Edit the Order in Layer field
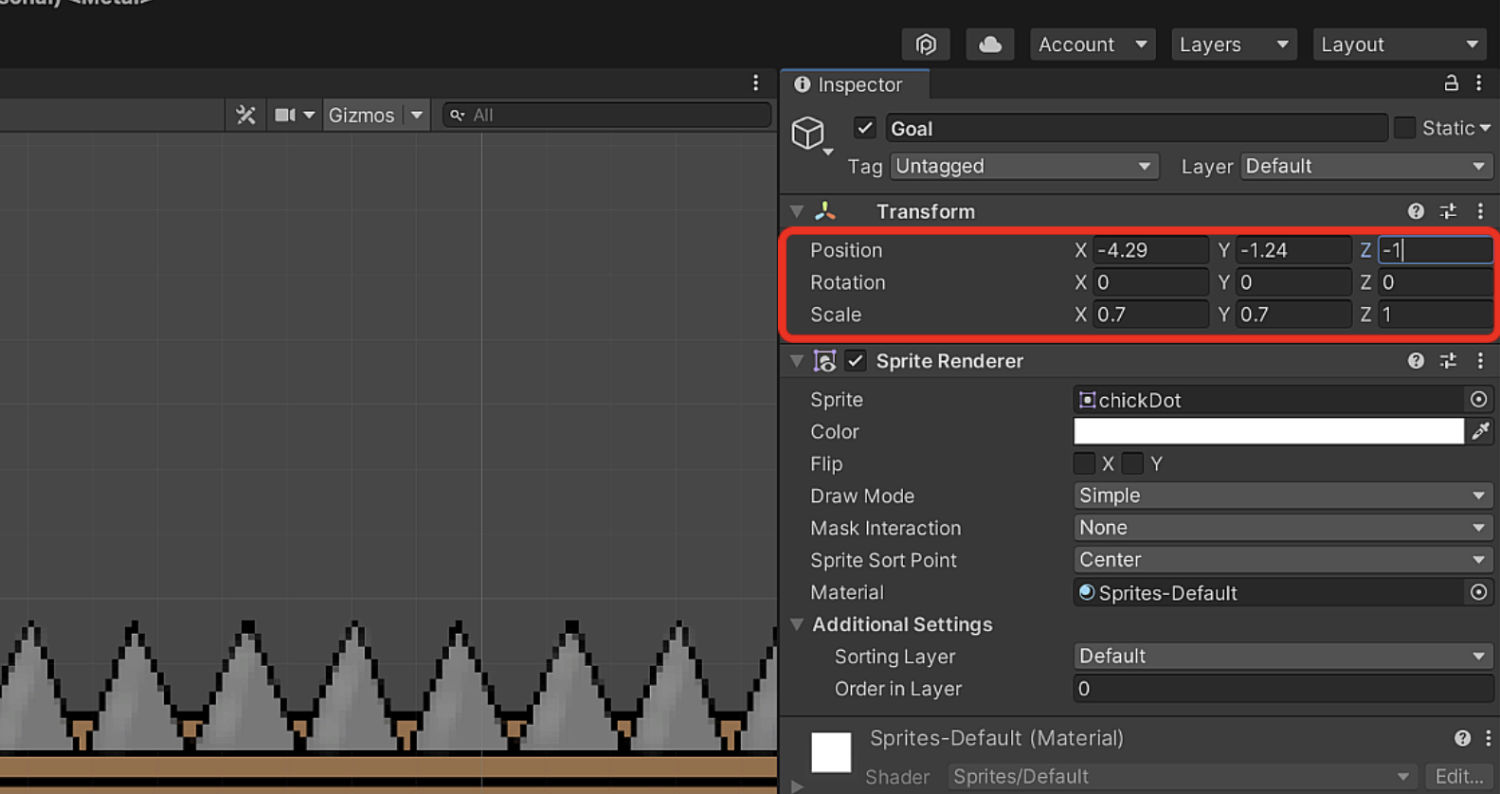The width and height of the screenshot is (1500, 794). pyautogui.click(x=1283, y=688)
